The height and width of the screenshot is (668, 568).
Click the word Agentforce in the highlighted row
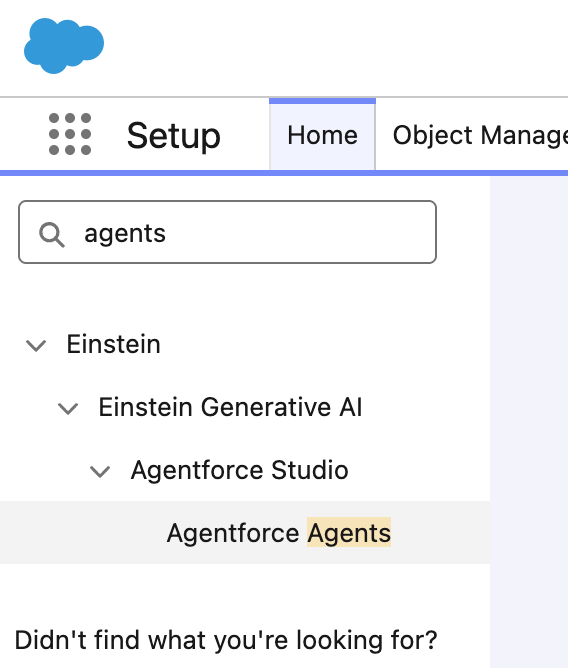click(233, 533)
